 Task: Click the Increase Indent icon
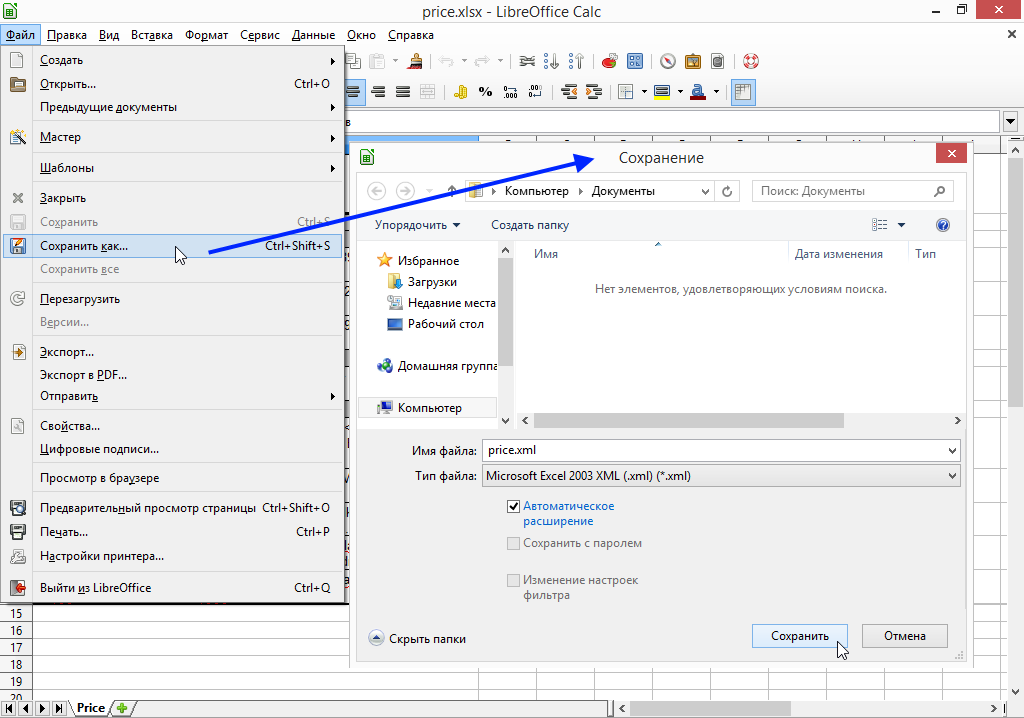point(593,92)
